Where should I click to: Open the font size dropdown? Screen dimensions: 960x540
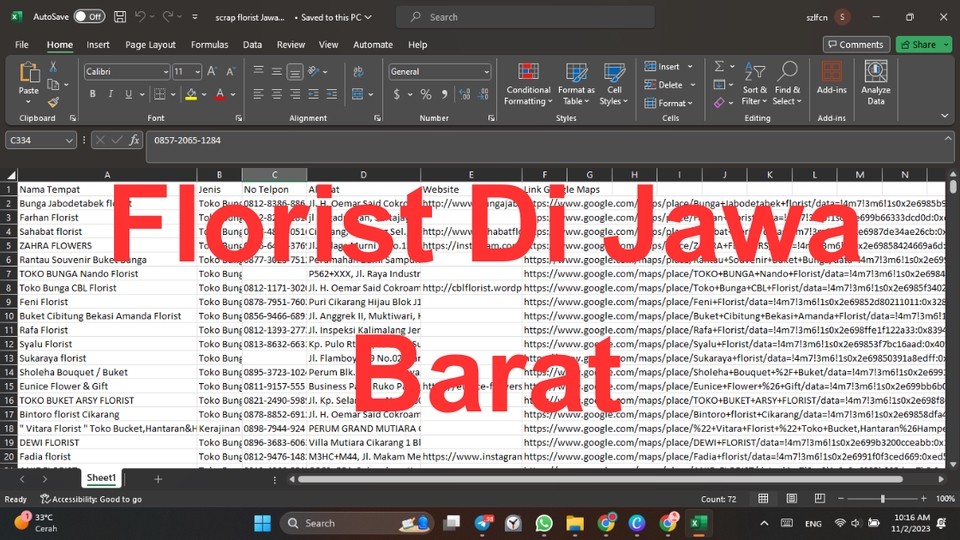(x=197, y=72)
